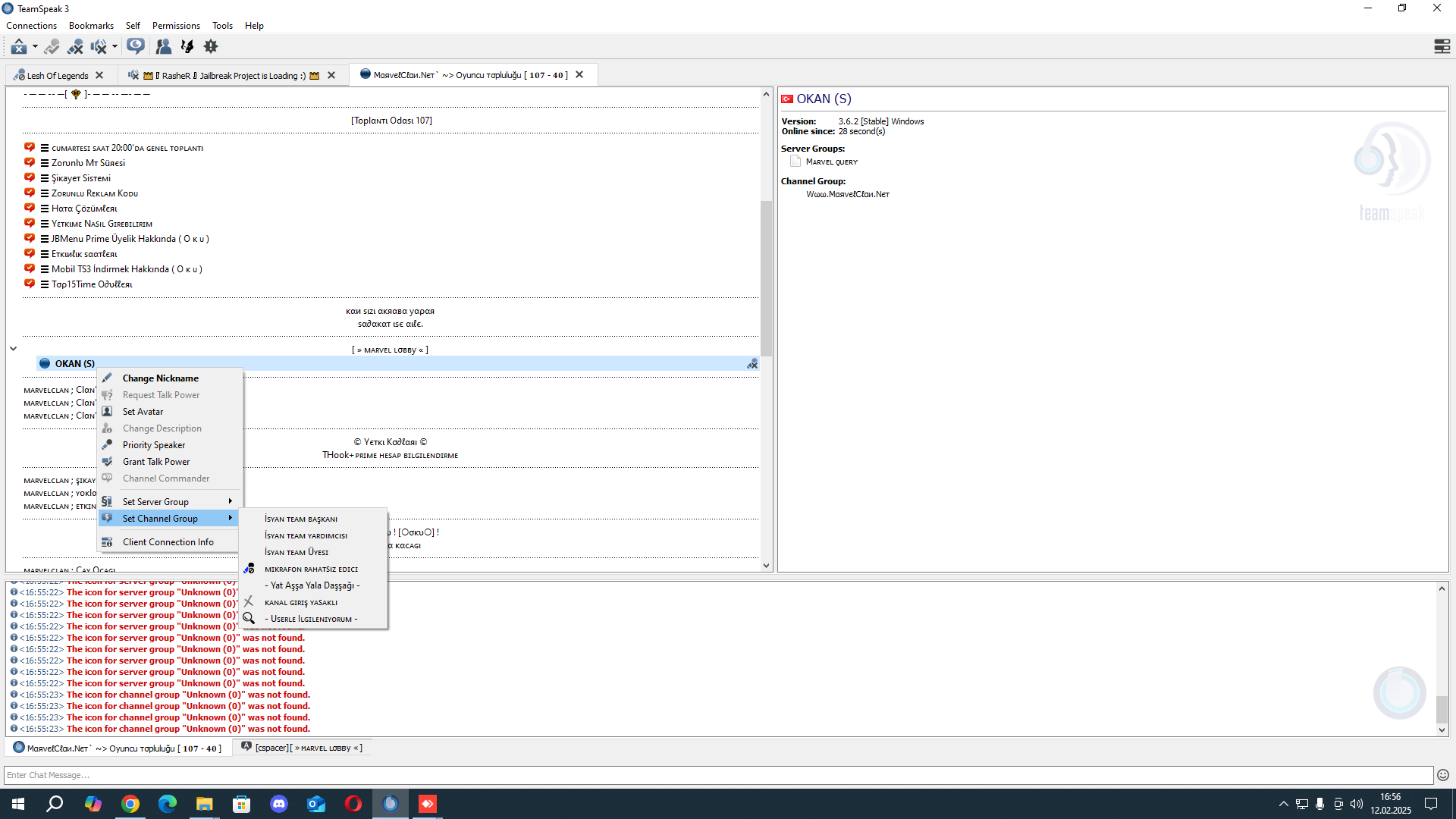The height and width of the screenshot is (819, 1456).
Task: Click the Hata Çözümleri channel icon
Action: 30,208
